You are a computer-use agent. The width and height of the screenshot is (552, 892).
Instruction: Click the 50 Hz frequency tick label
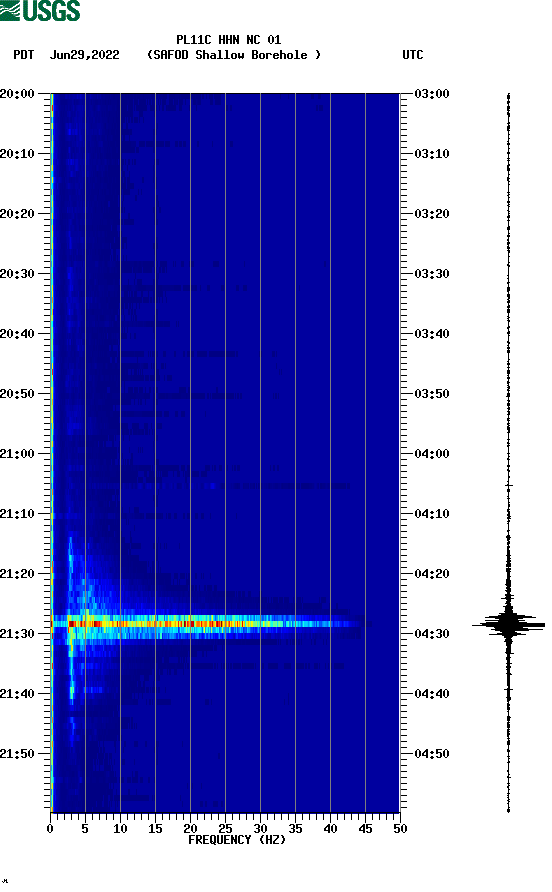point(400,828)
